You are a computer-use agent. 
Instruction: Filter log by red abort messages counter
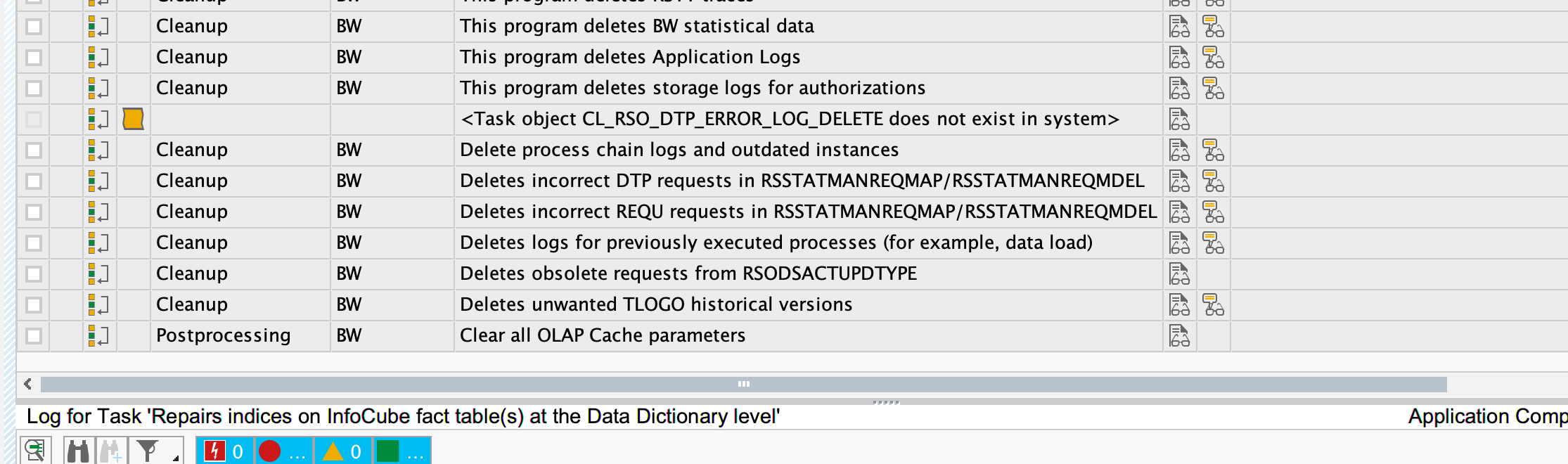224,451
